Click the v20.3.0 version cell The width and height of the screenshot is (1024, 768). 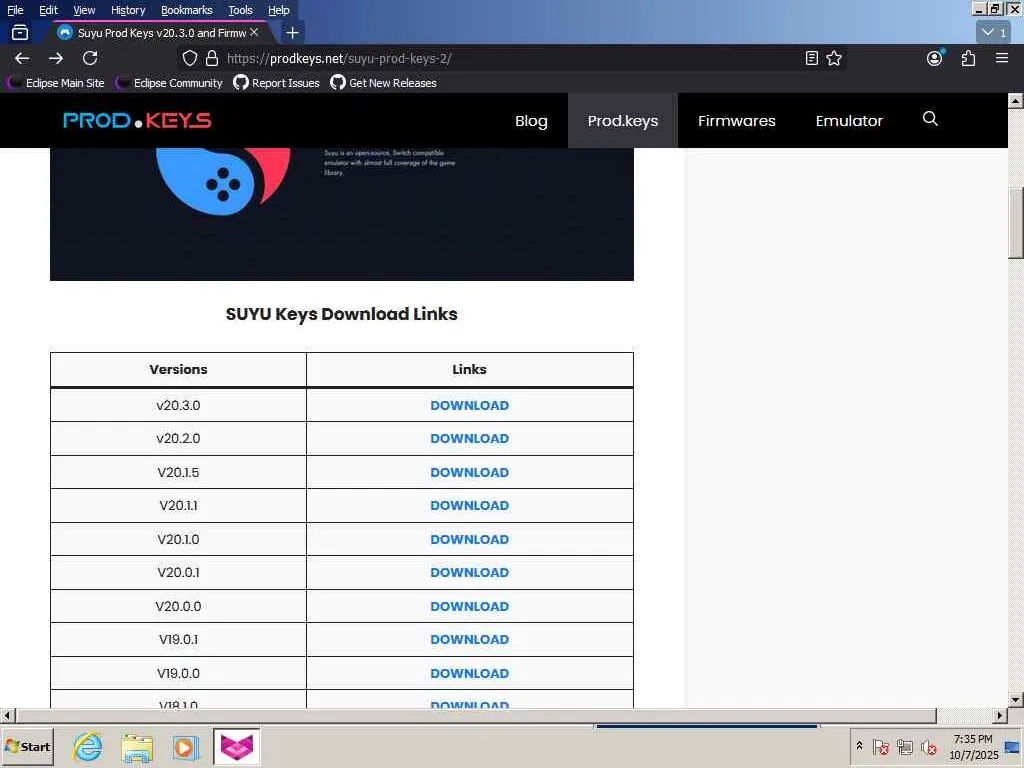click(x=178, y=405)
